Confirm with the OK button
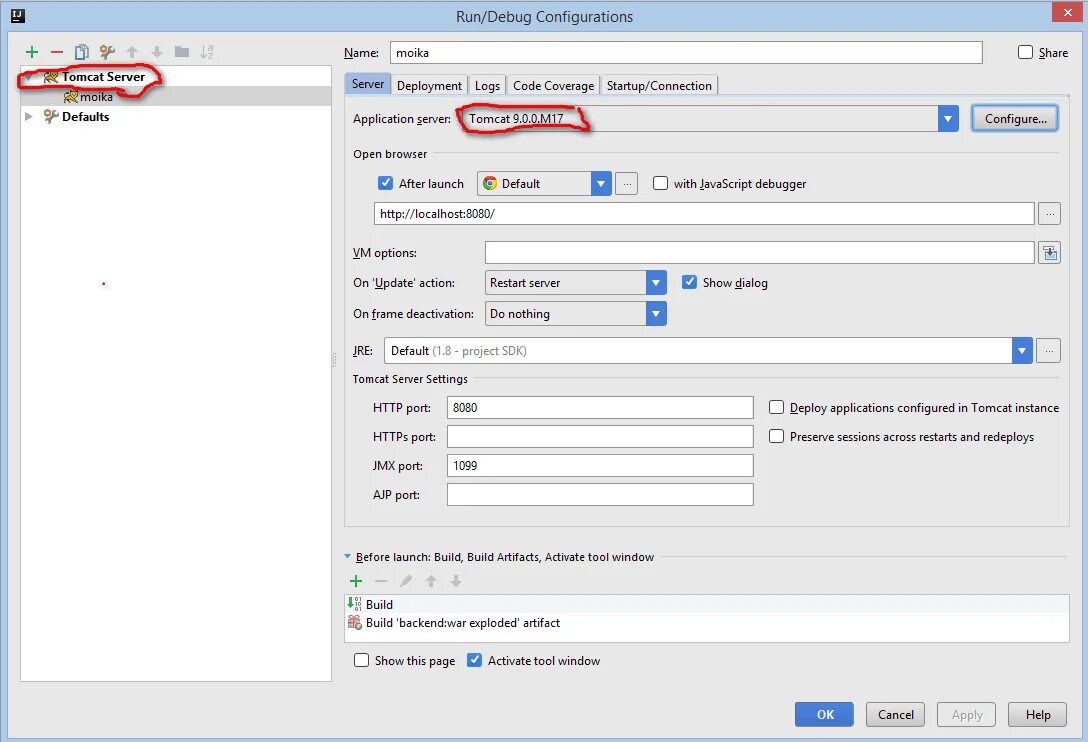The height and width of the screenshot is (742, 1088). 824,714
